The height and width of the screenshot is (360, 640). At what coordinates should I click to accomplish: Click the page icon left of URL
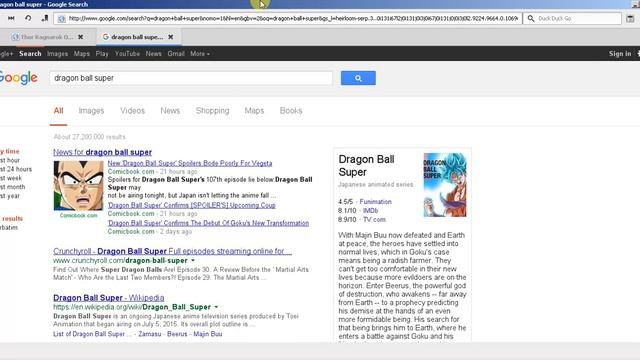click(61, 19)
